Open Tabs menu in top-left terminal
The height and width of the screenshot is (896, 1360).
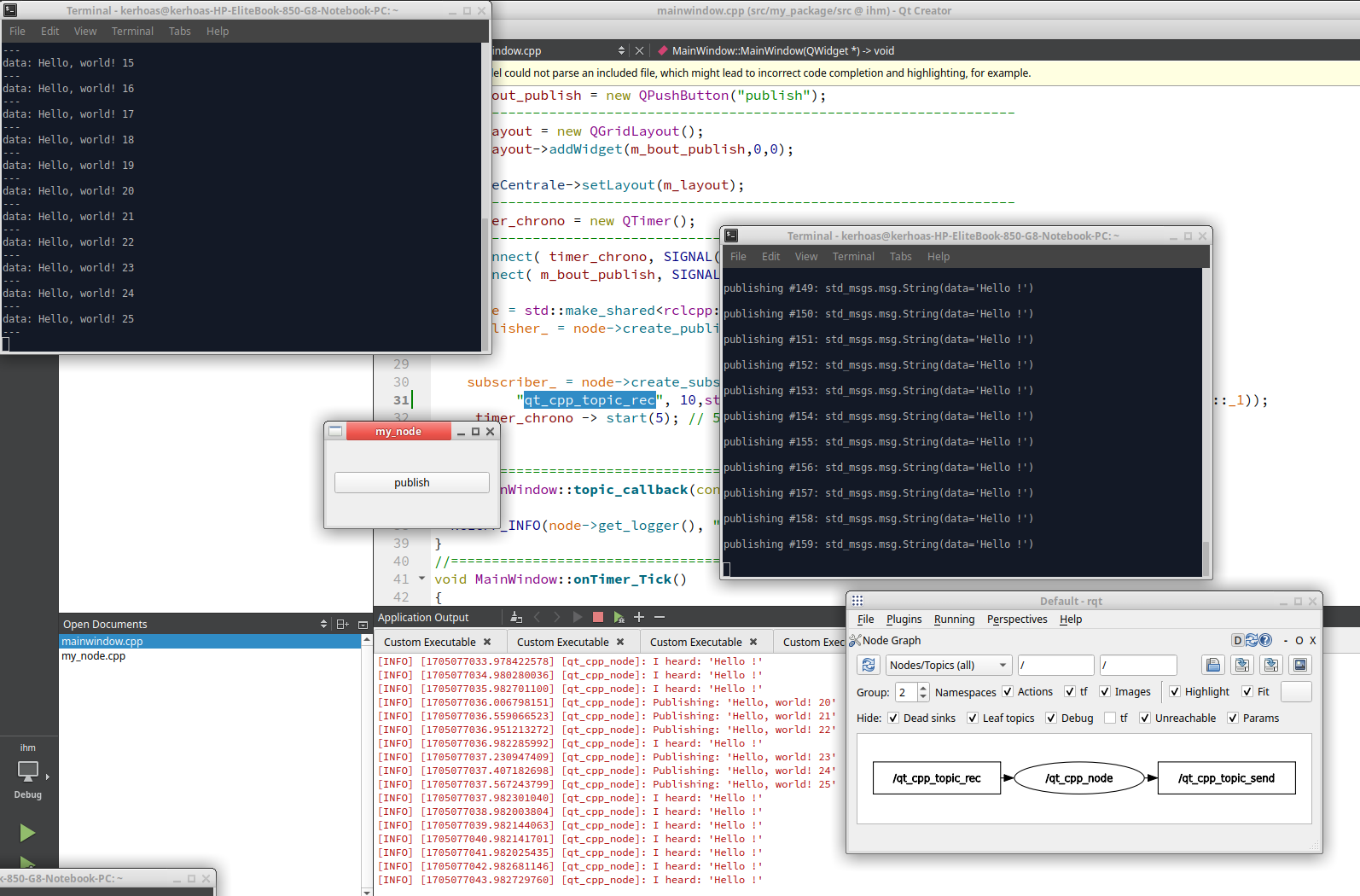[180, 31]
